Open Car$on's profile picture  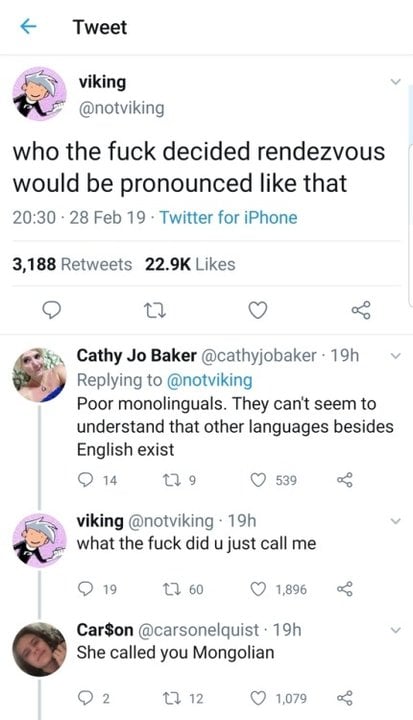tap(40, 650)
